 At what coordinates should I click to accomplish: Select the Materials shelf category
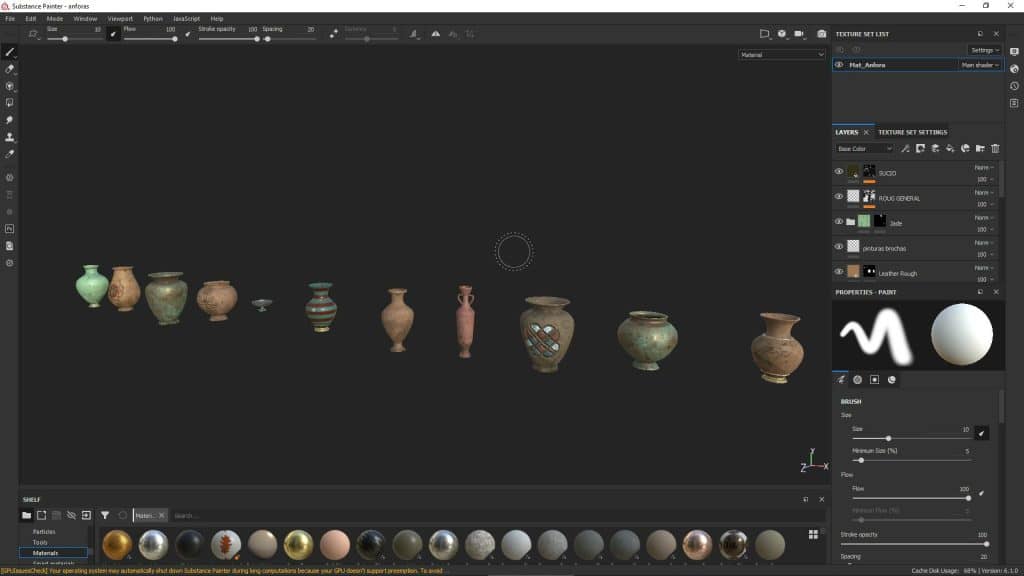54,553
